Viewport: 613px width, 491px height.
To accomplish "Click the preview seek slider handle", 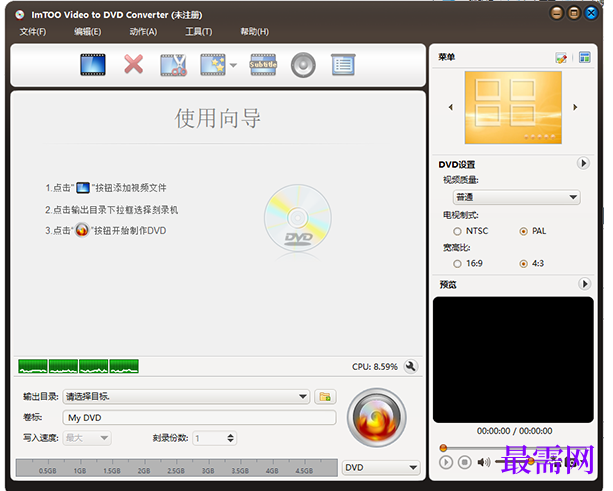I will [x=443, y=448].
